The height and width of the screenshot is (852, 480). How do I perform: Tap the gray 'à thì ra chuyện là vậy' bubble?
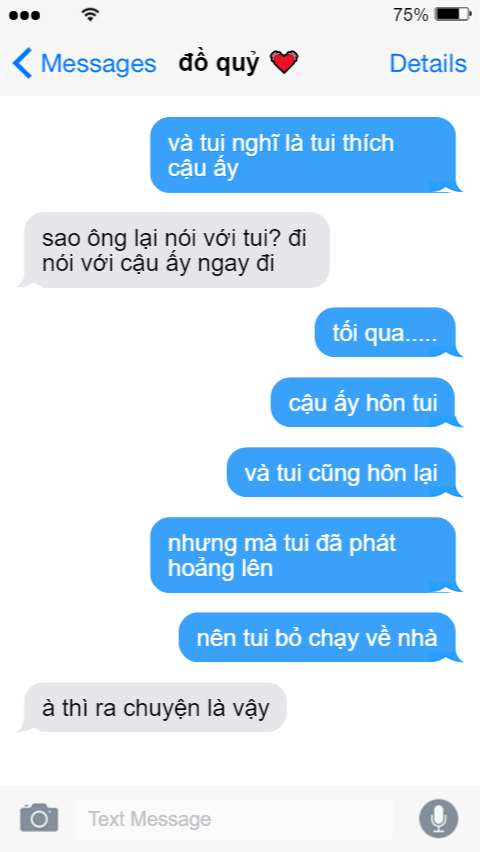pyautogui.click(x=153, y=707)
